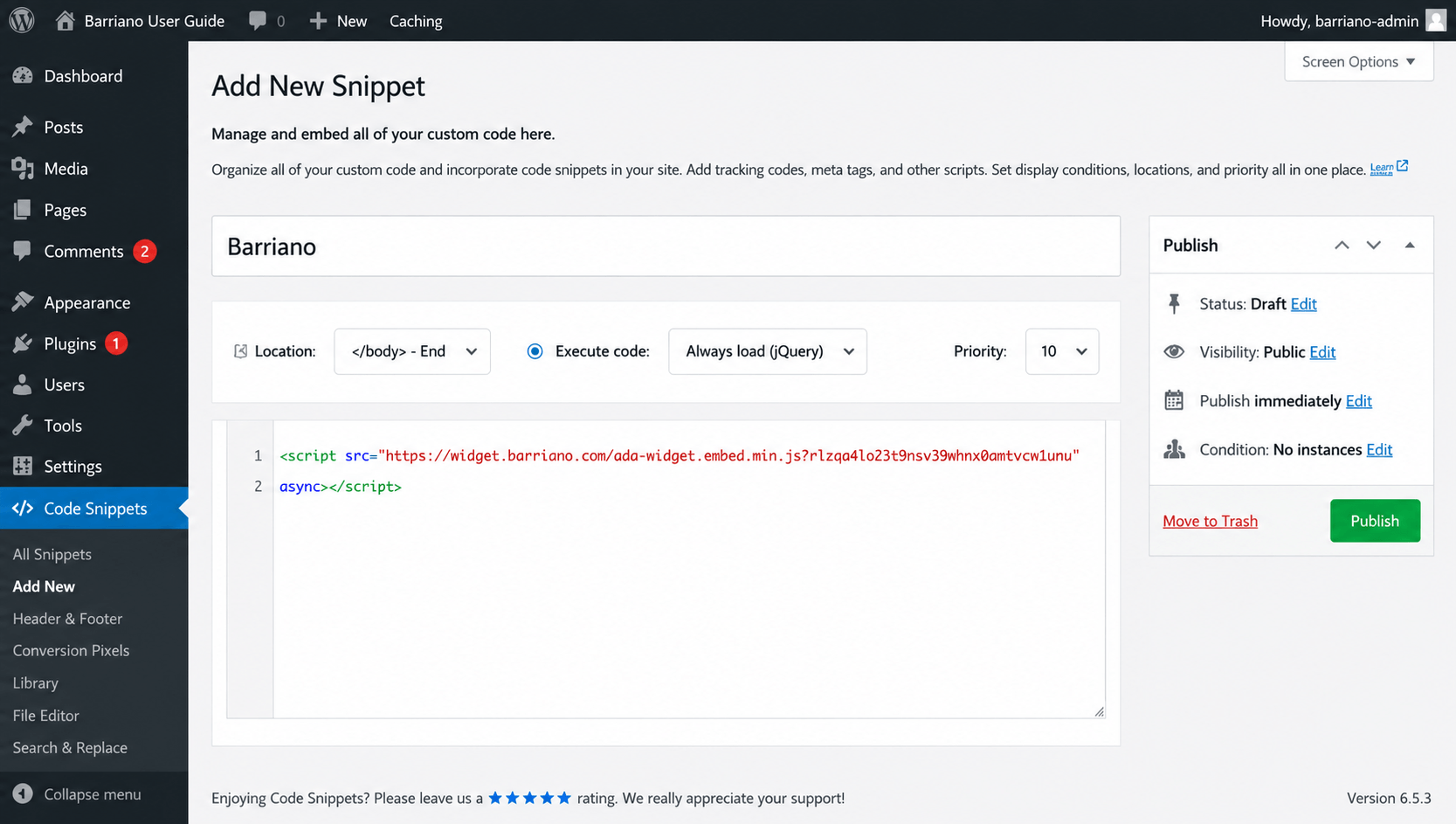Click the Pages icon in sidebar
Screen dimensions: 1456x824
23,210
